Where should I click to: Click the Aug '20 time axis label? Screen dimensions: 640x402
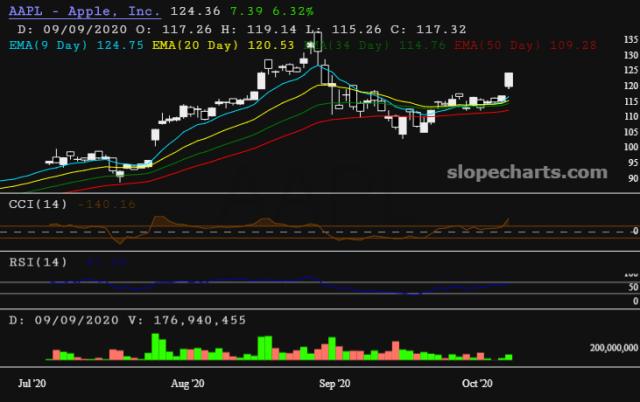coord(187,383)
